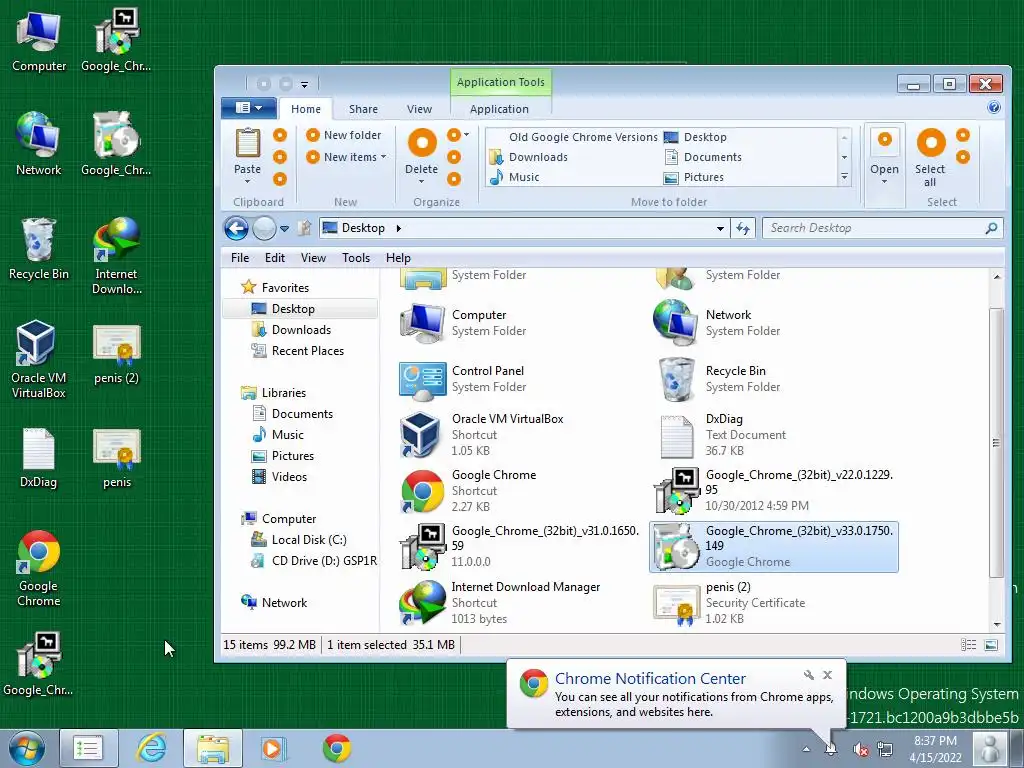Select Videos library in navigation pane
Screen dimensions: 1024x768
coord(289,477)
